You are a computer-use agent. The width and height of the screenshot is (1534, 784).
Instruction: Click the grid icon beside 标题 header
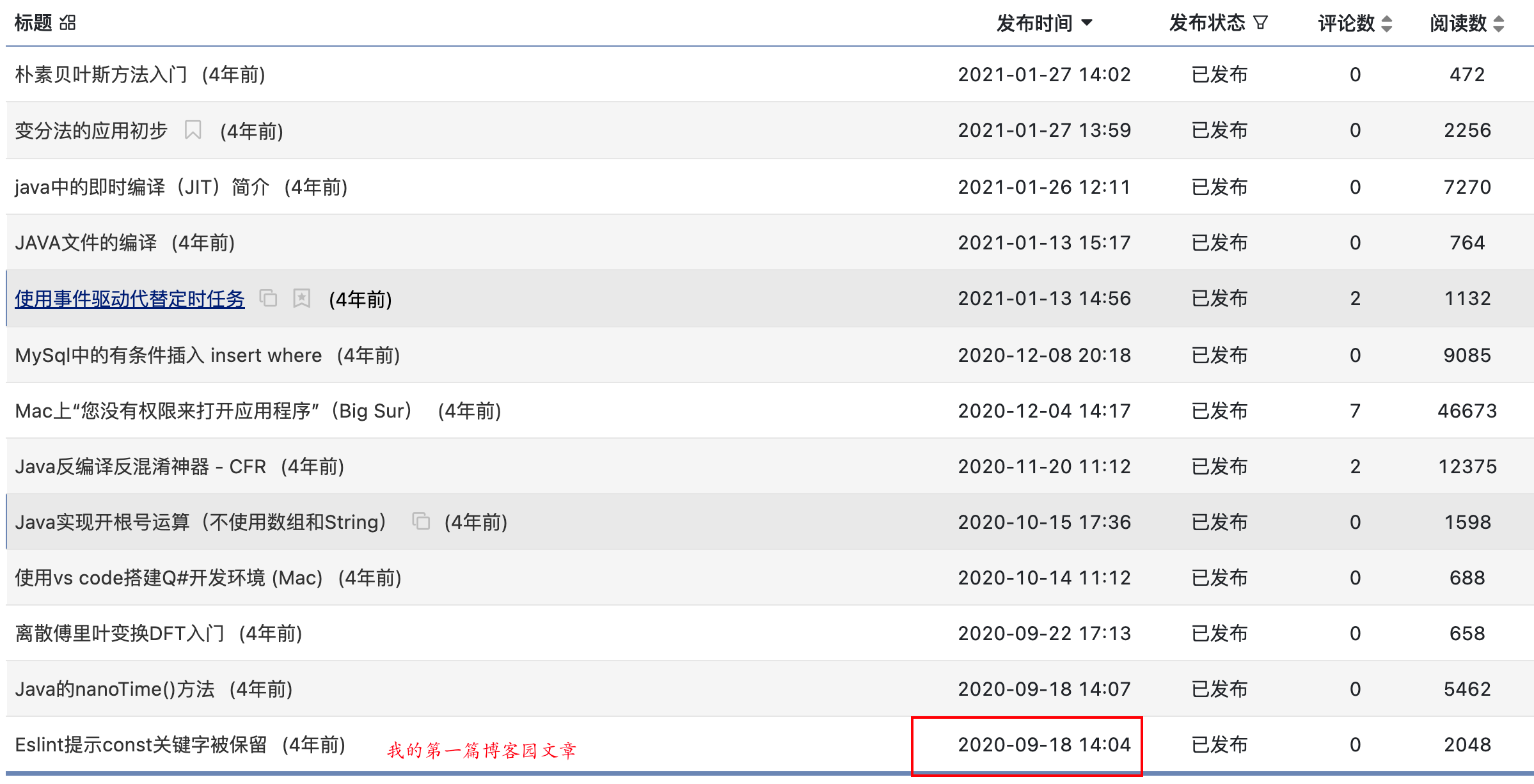(68, 24)
